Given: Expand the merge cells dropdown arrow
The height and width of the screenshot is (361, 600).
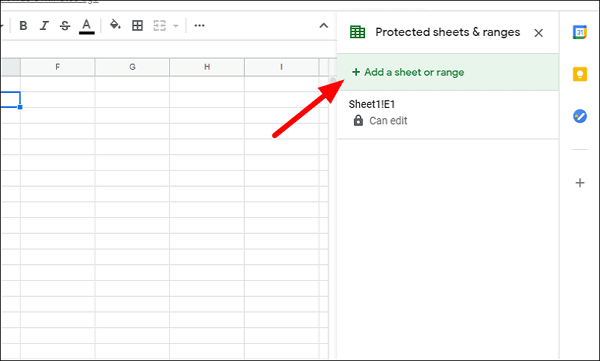Looking at the screenshot, I should tap(176, 26).
